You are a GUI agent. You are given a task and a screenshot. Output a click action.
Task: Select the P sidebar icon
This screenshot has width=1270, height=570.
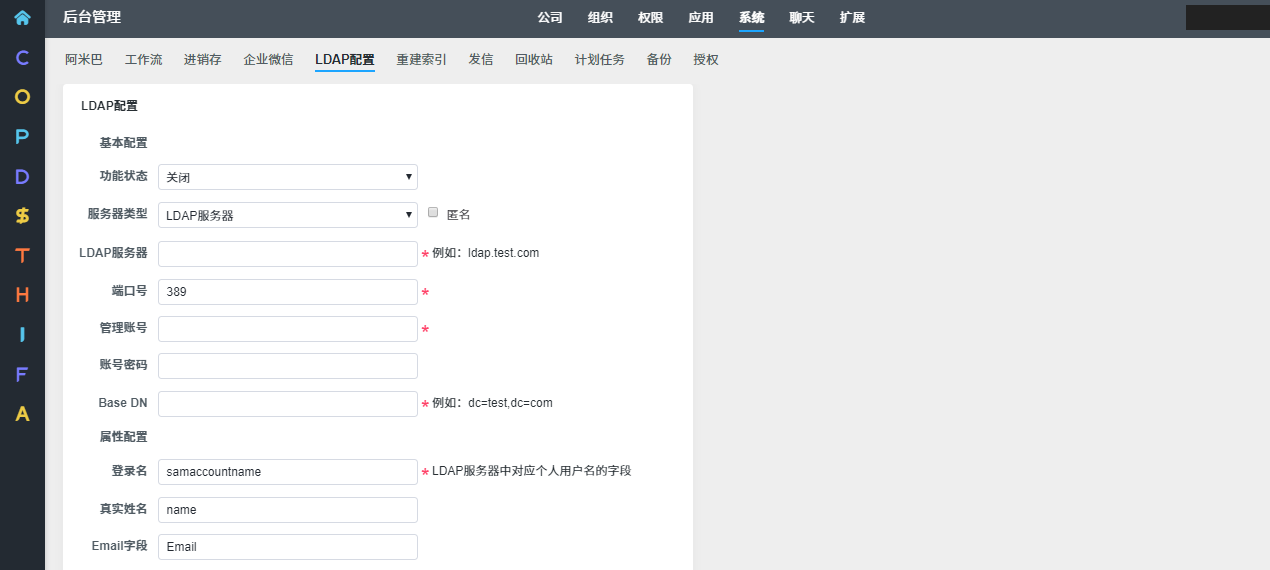[22, 137]
